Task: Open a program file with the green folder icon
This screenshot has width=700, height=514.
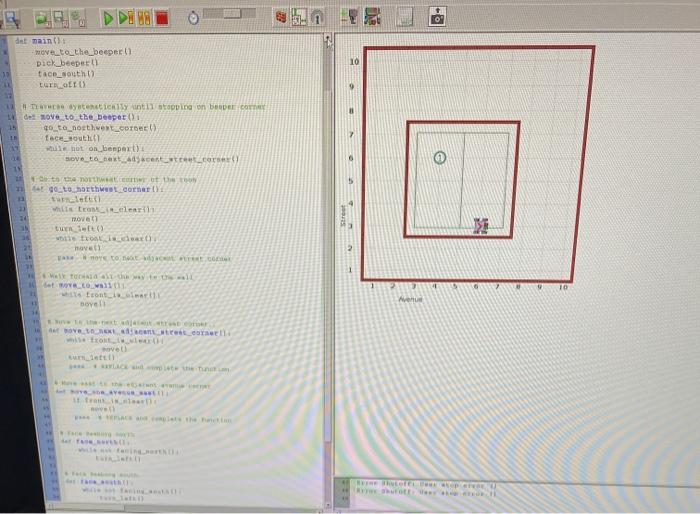Action: click(x=42, y=19)
